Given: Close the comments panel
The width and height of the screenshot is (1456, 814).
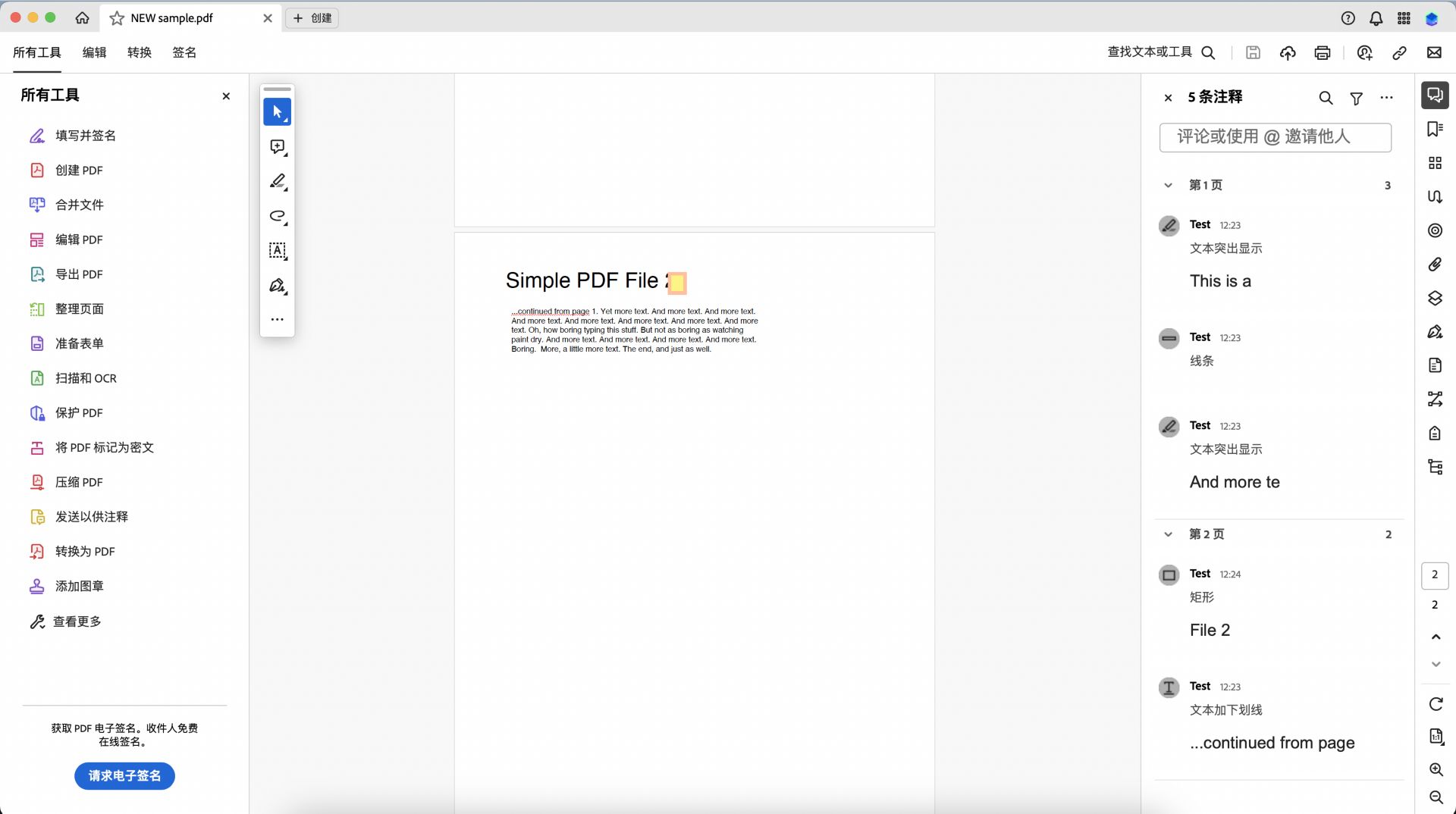Looking at the screenshot, I should click(1168, 98).
